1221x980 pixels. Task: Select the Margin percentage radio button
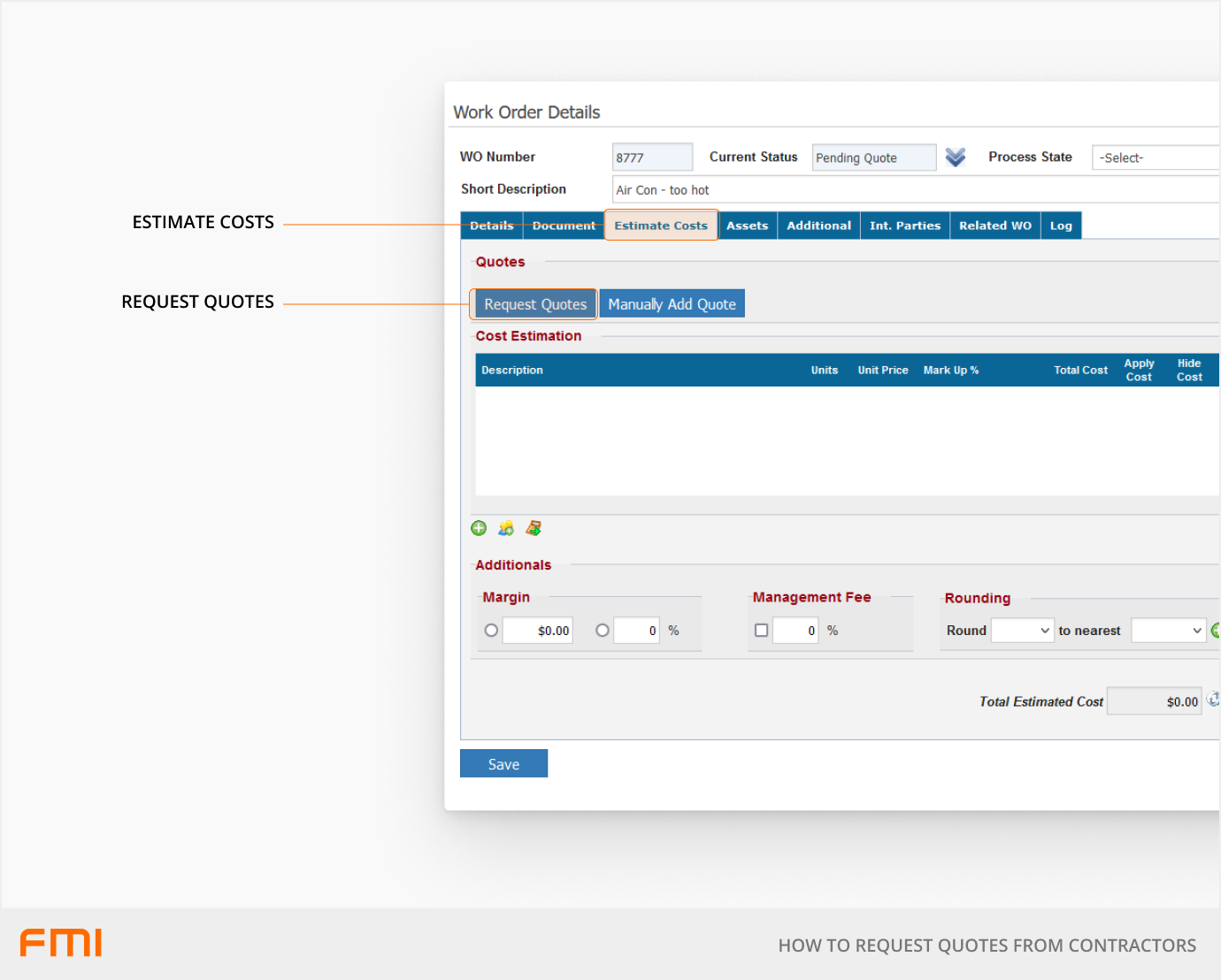pyautogui.click(x=603, y=631)
